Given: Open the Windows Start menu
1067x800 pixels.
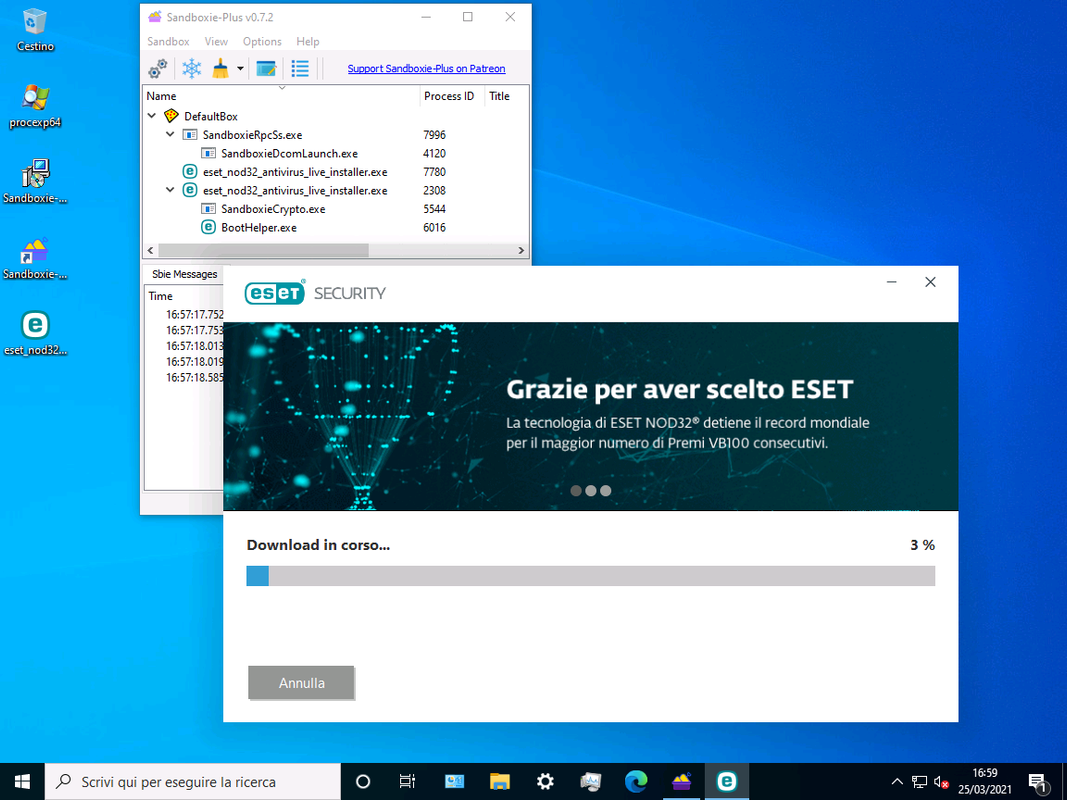Looking at the screenshot, I should [x=22, y=782].
